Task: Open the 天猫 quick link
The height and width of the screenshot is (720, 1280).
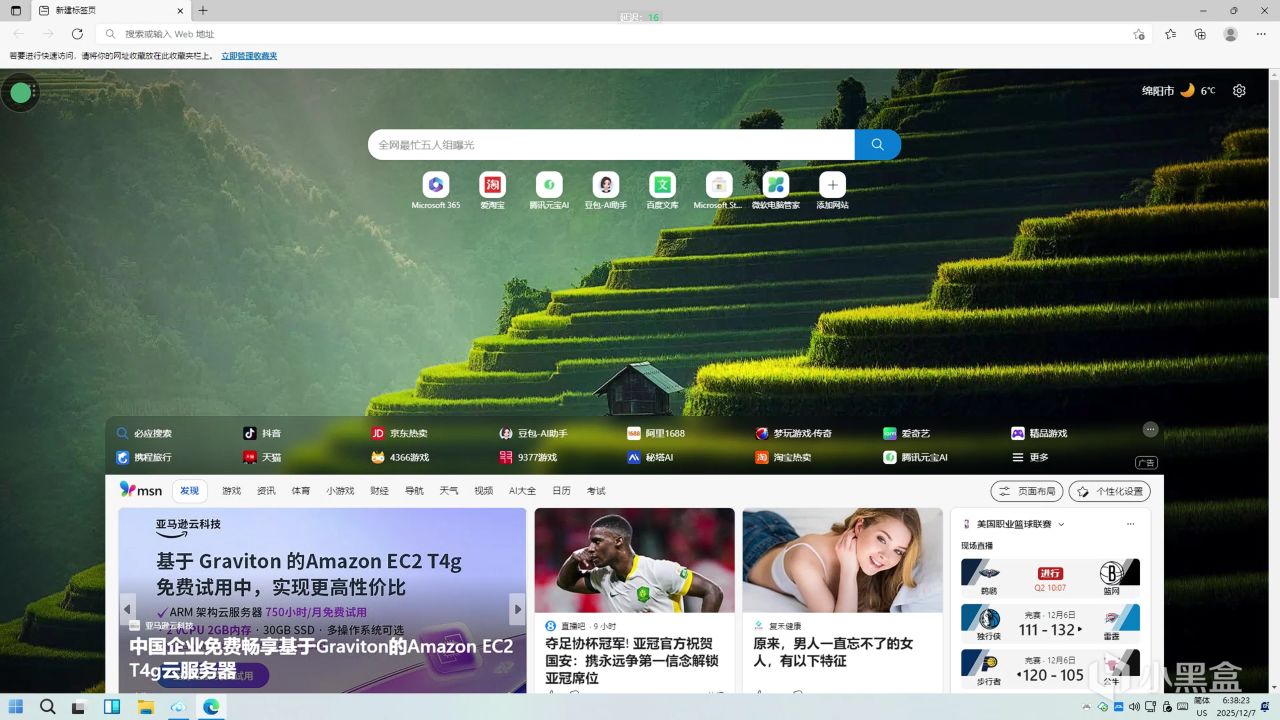Action: (262, 457)
